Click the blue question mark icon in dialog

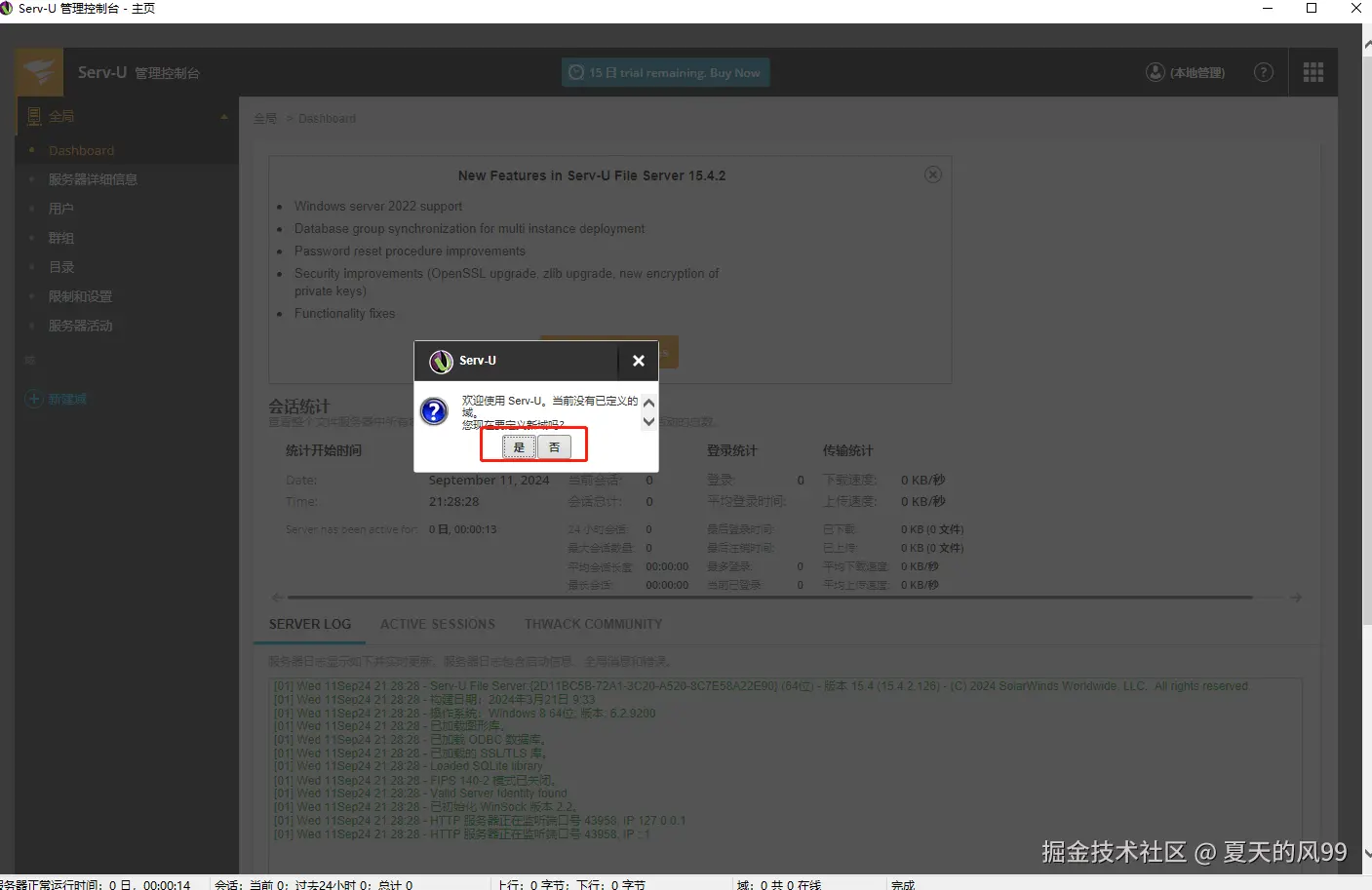click(x=434, y=411)
